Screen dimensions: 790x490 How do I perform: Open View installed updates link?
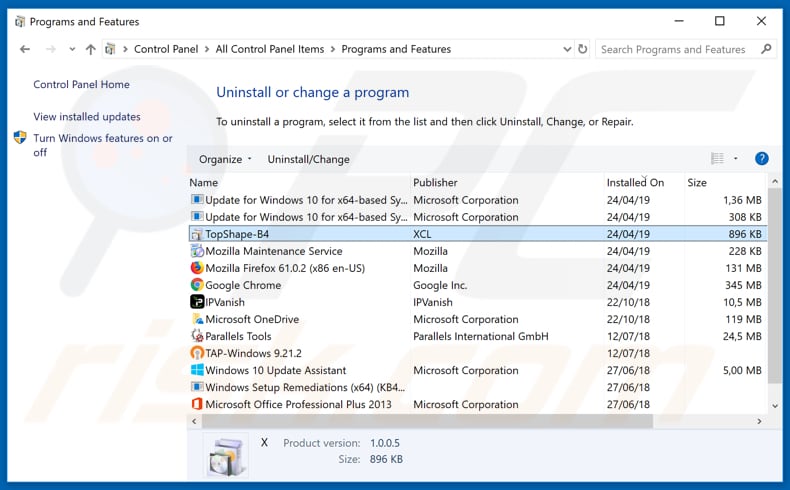coord(87,117)
